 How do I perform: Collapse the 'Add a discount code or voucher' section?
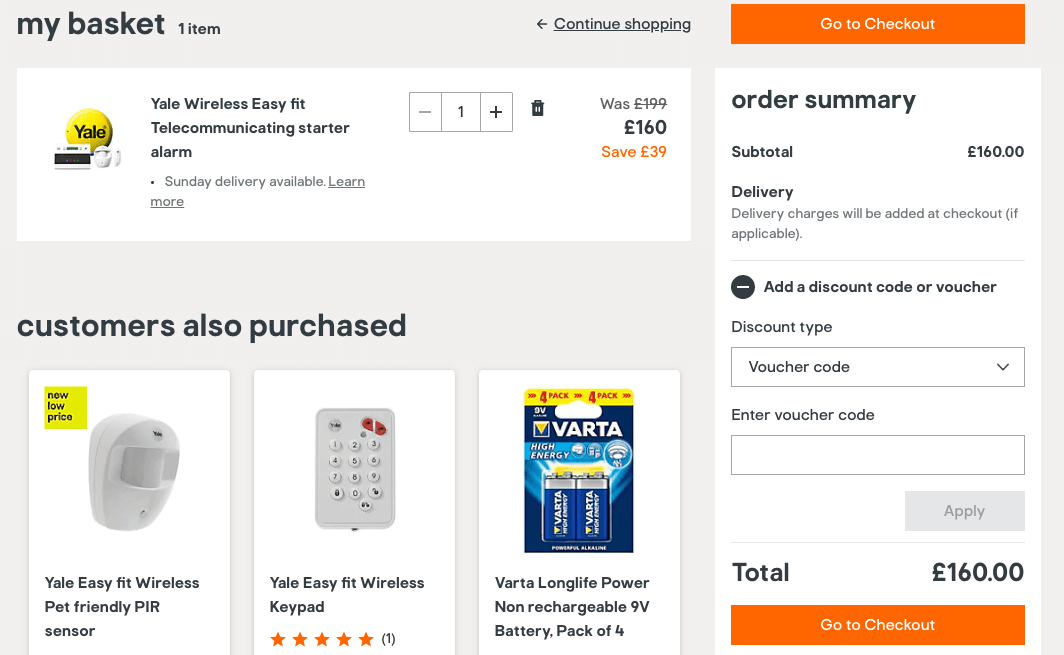click(x=743, y=287)
